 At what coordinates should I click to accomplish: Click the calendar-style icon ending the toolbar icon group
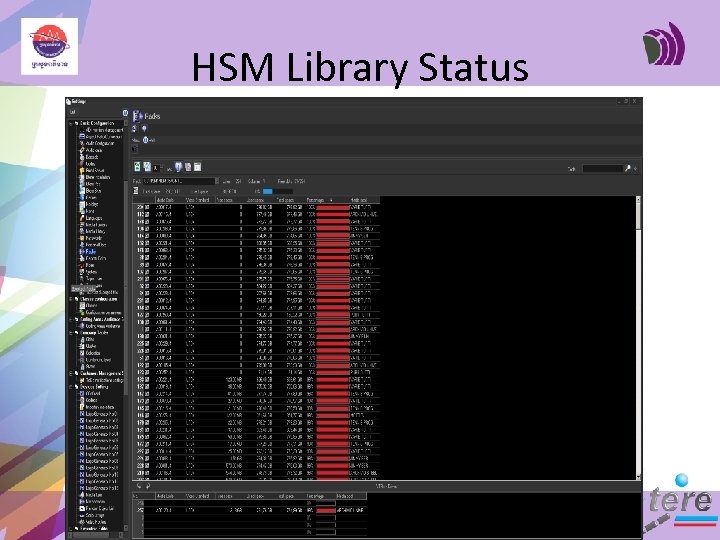pos(197,167)
